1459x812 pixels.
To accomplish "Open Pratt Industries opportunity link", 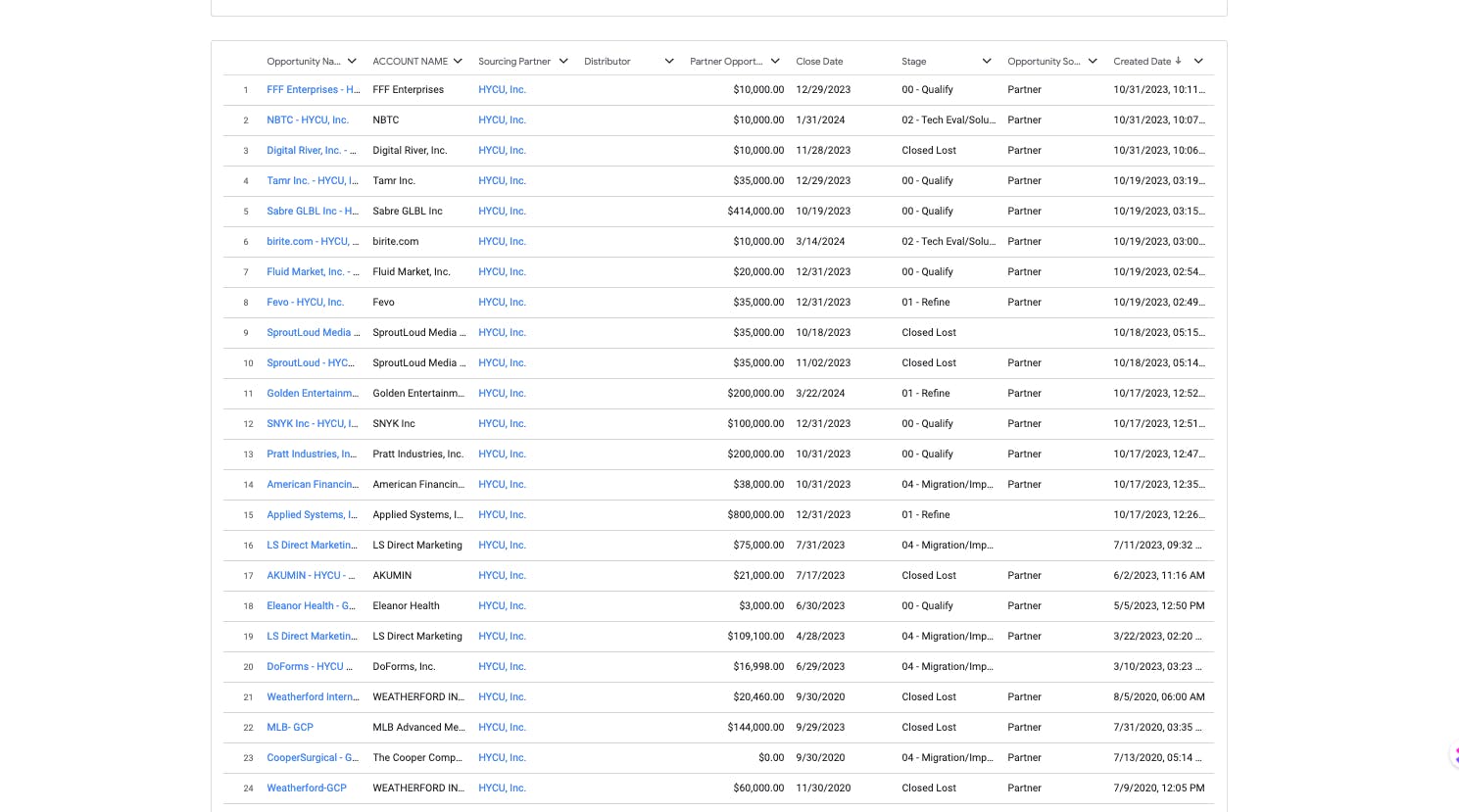I will point(312,454).
